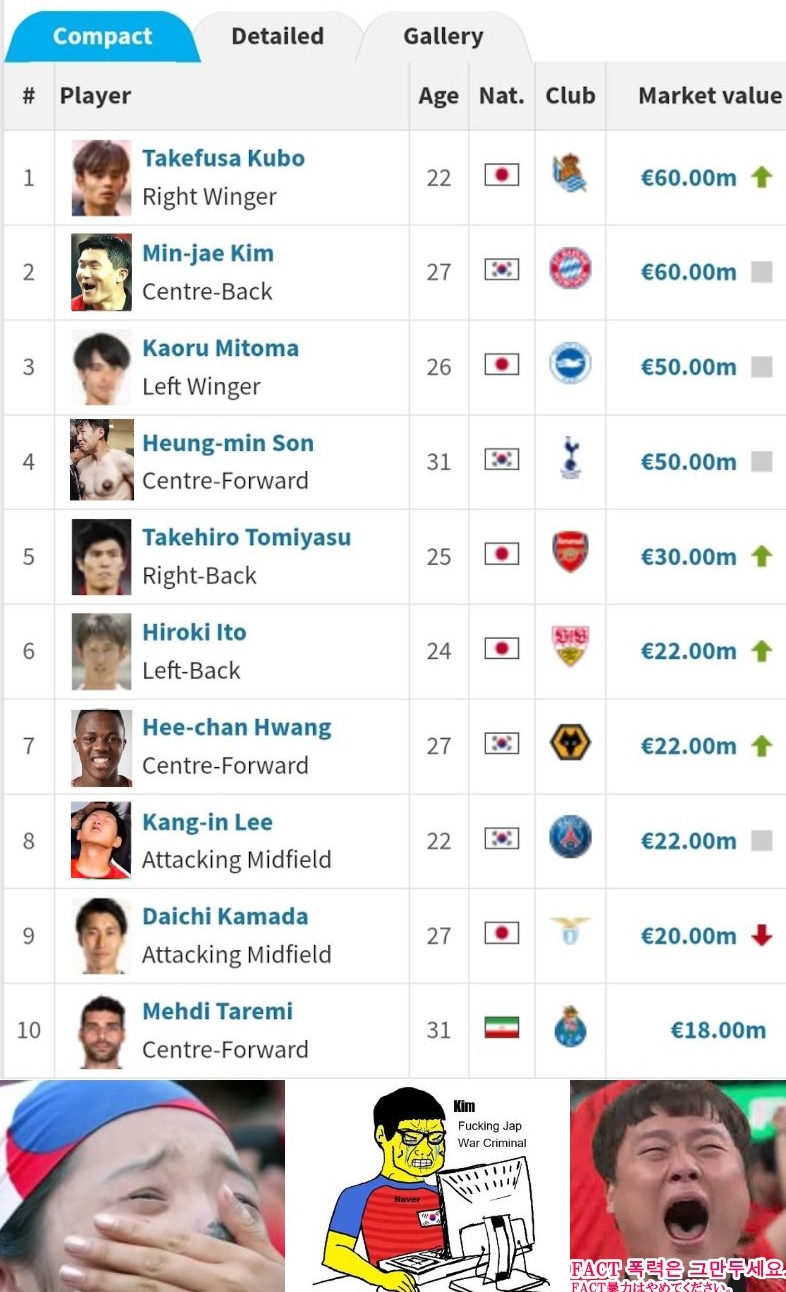Select the Brighton club crest icon
The image size is (786, 1292).
pos(570,364)
